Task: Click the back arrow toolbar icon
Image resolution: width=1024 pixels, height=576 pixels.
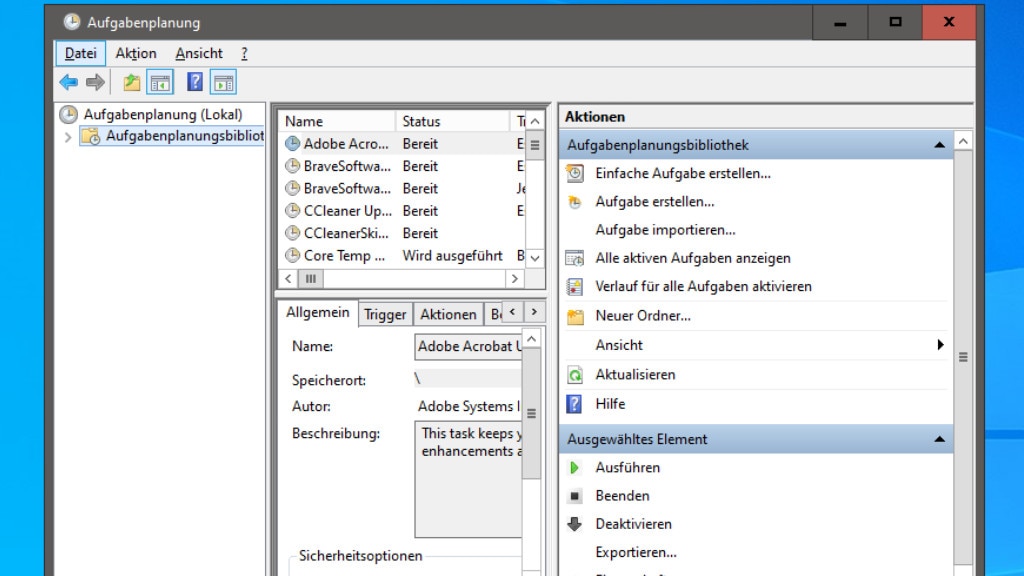Action: 68,82
